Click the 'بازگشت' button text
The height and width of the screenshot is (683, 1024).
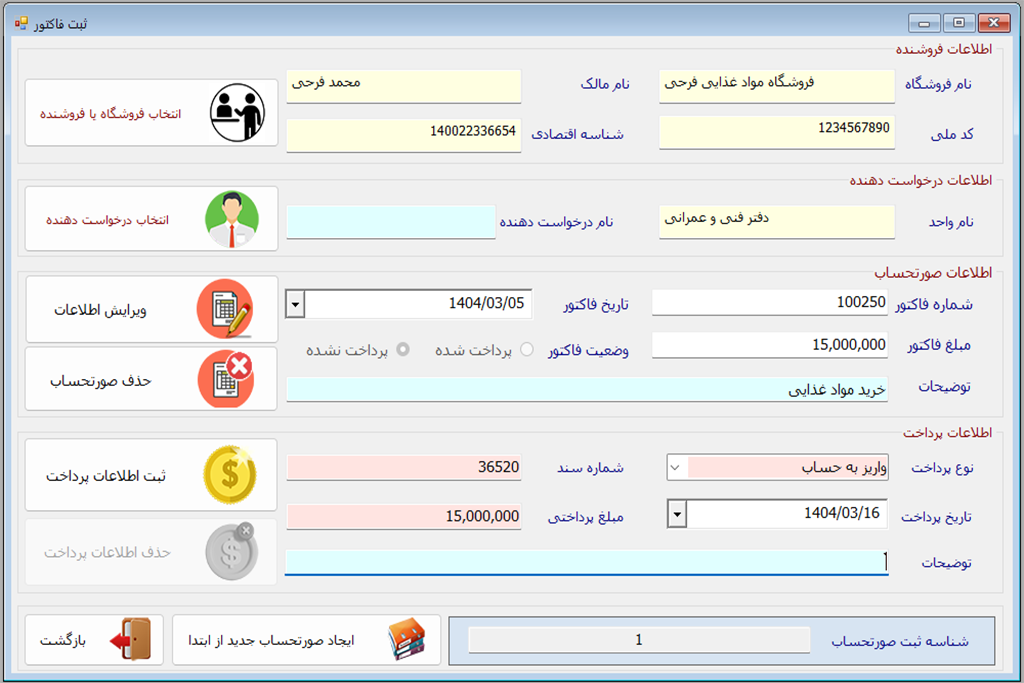pos(64,640)
